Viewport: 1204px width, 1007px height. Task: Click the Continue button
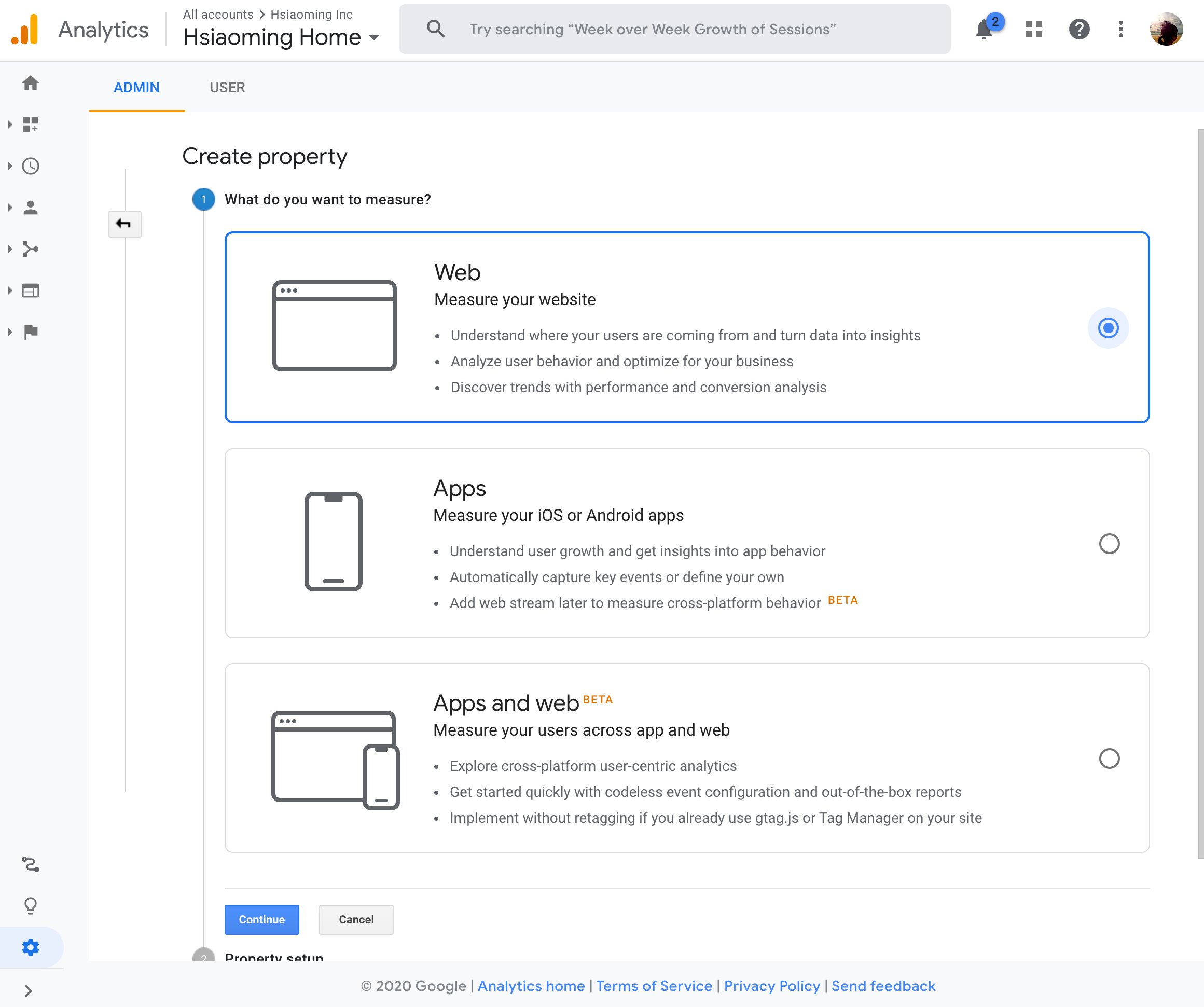(x=261, y=919)
